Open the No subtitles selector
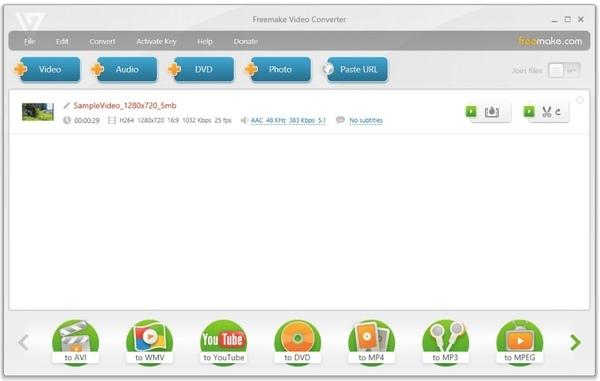The width and height of the screenshot is (600, 381). point(366,120)
